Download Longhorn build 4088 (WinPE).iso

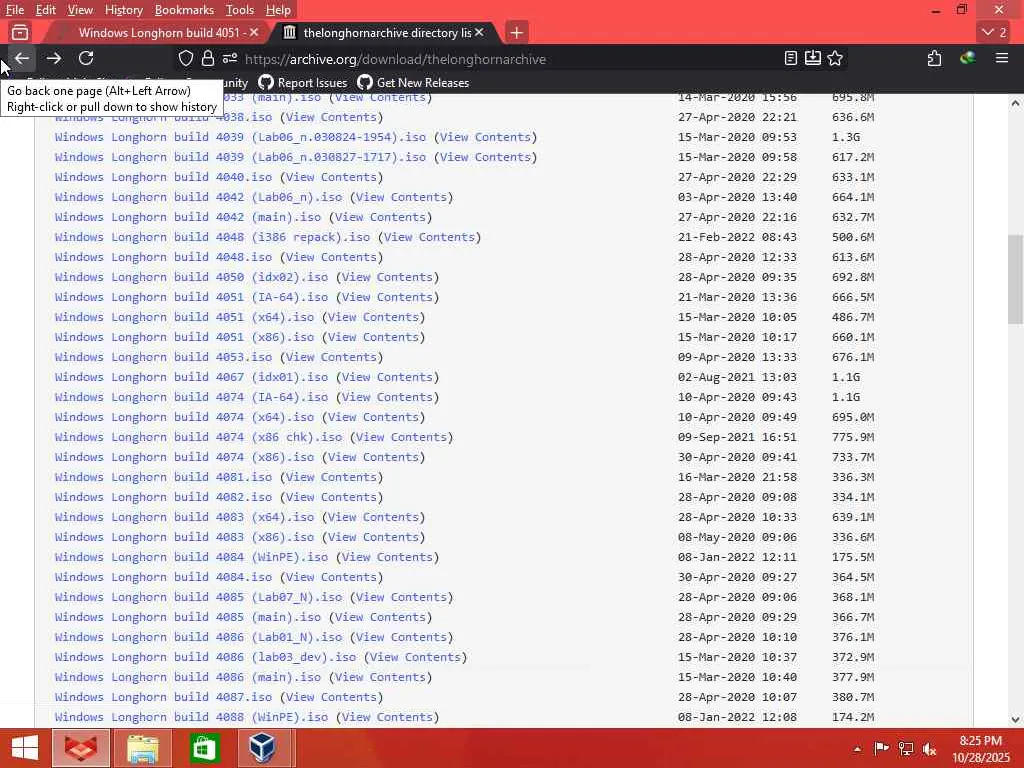(191, 717)
